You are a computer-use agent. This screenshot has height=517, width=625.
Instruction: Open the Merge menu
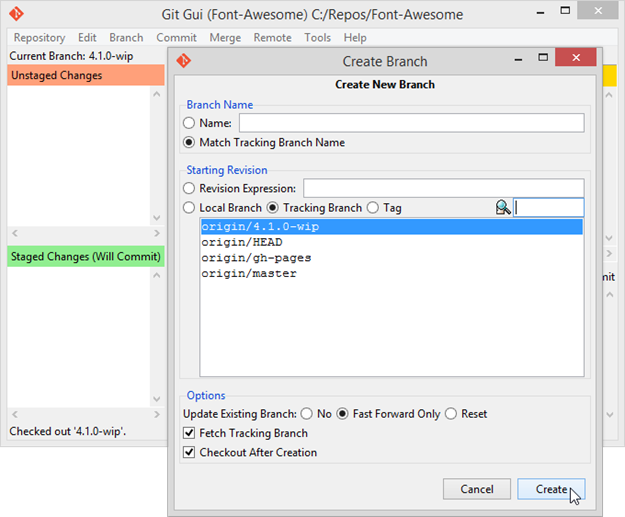tap(225, 37)
